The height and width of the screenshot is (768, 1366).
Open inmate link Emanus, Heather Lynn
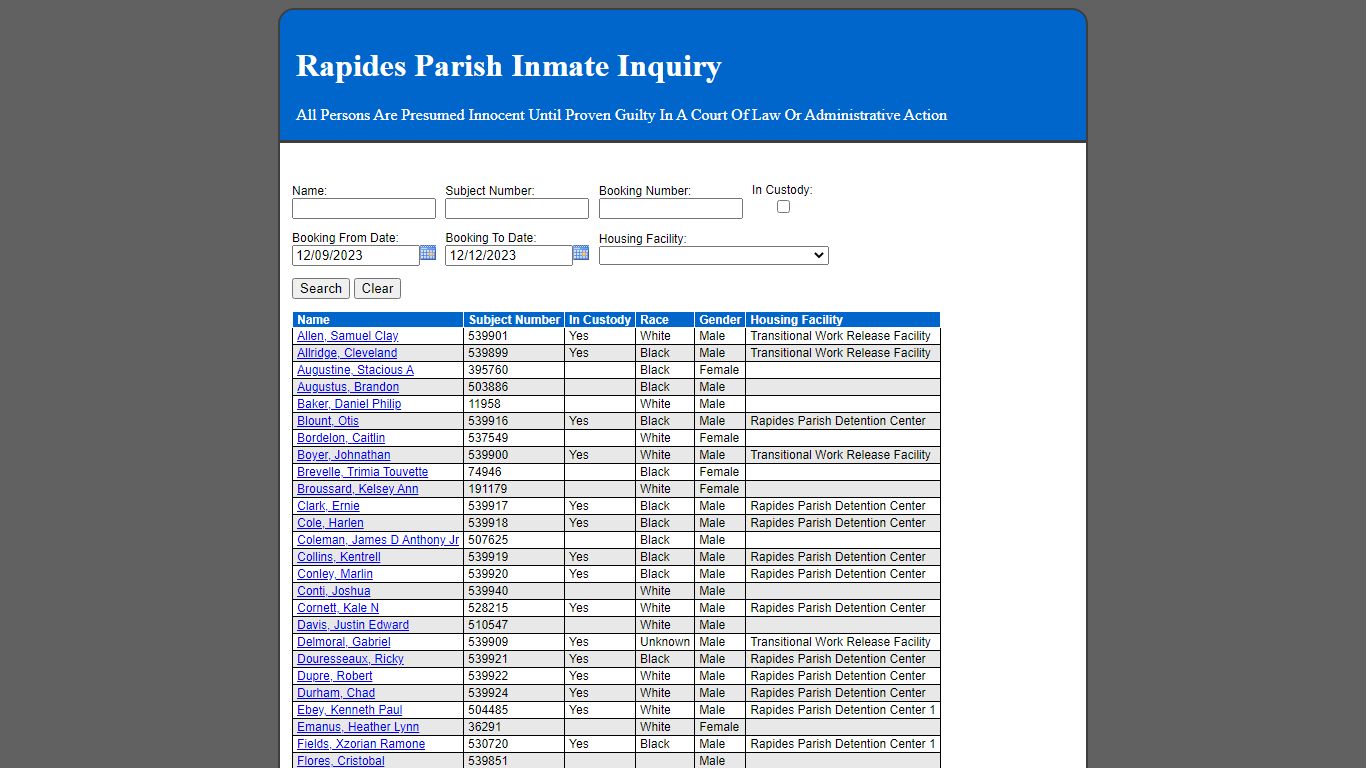pyautogui.click(x=358, y=727)
